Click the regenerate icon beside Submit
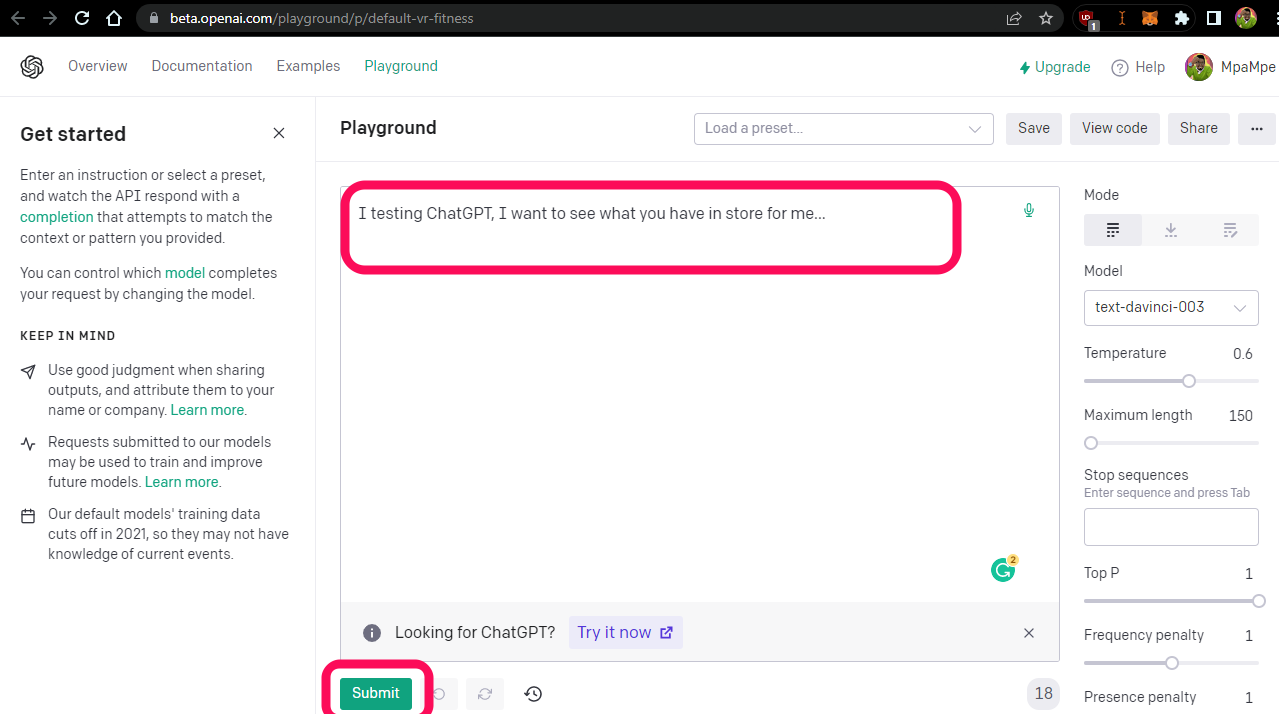 coord(485,694)
